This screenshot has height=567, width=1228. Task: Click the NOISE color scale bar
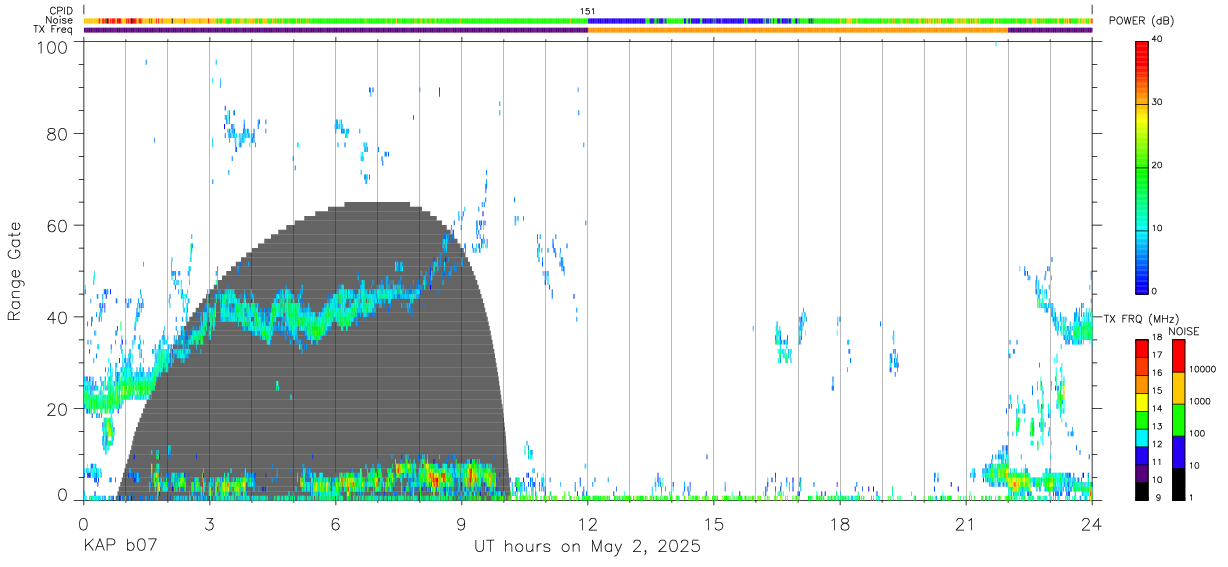point(1178,420)
